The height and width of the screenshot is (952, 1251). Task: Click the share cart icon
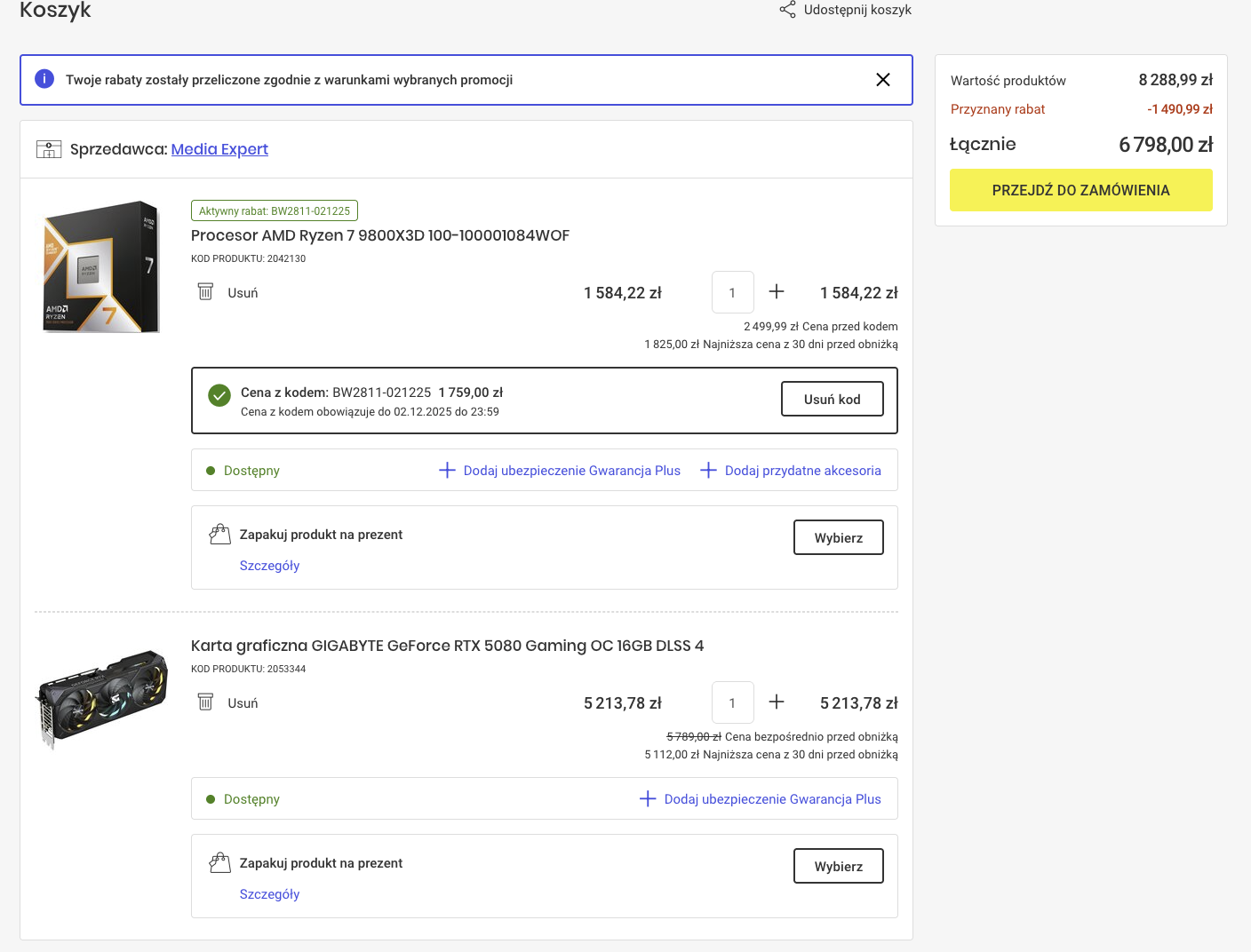click(x=787, y=10)
